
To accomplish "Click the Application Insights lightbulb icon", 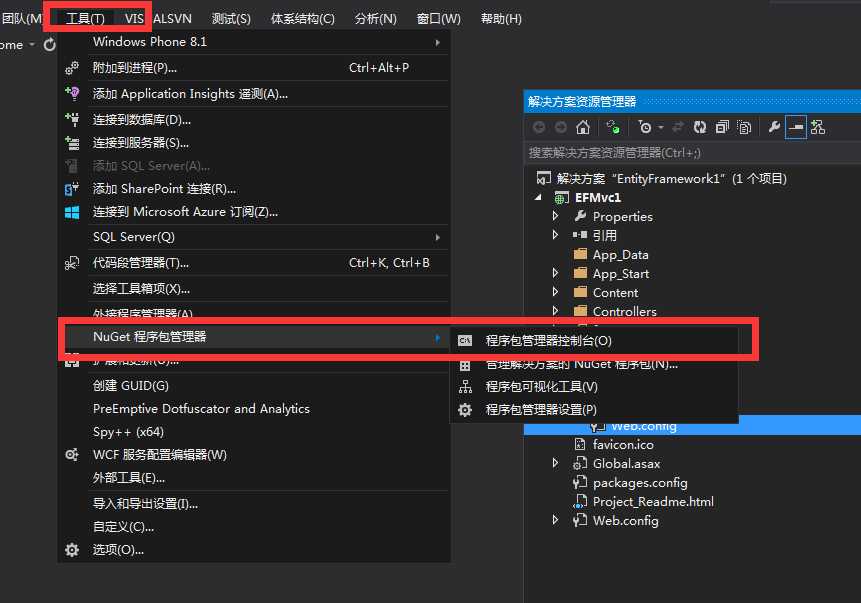I will coord(72,93).
